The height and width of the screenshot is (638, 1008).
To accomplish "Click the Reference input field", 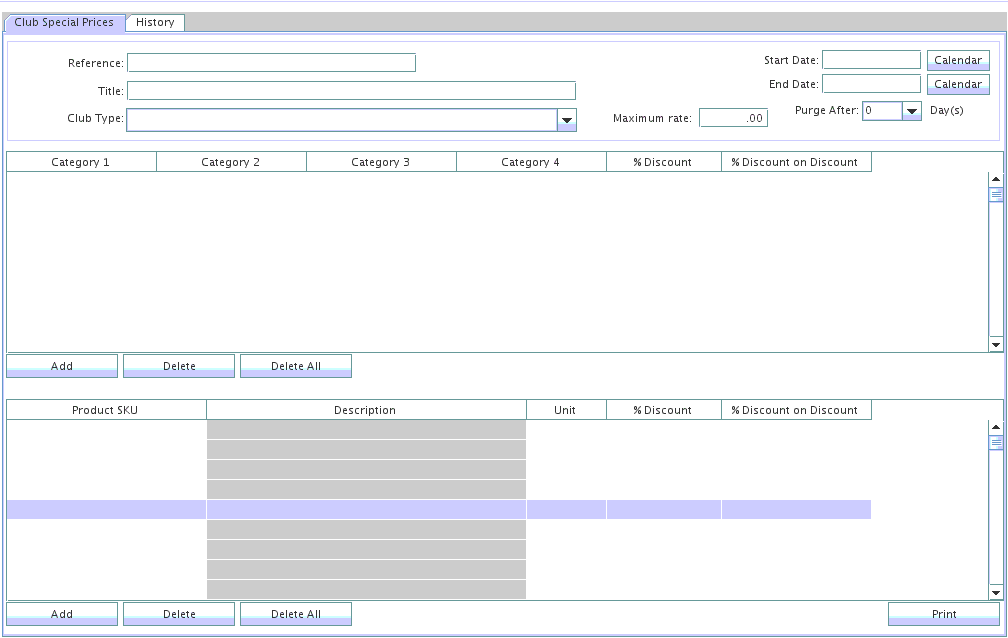I will [x=271, y=63].
